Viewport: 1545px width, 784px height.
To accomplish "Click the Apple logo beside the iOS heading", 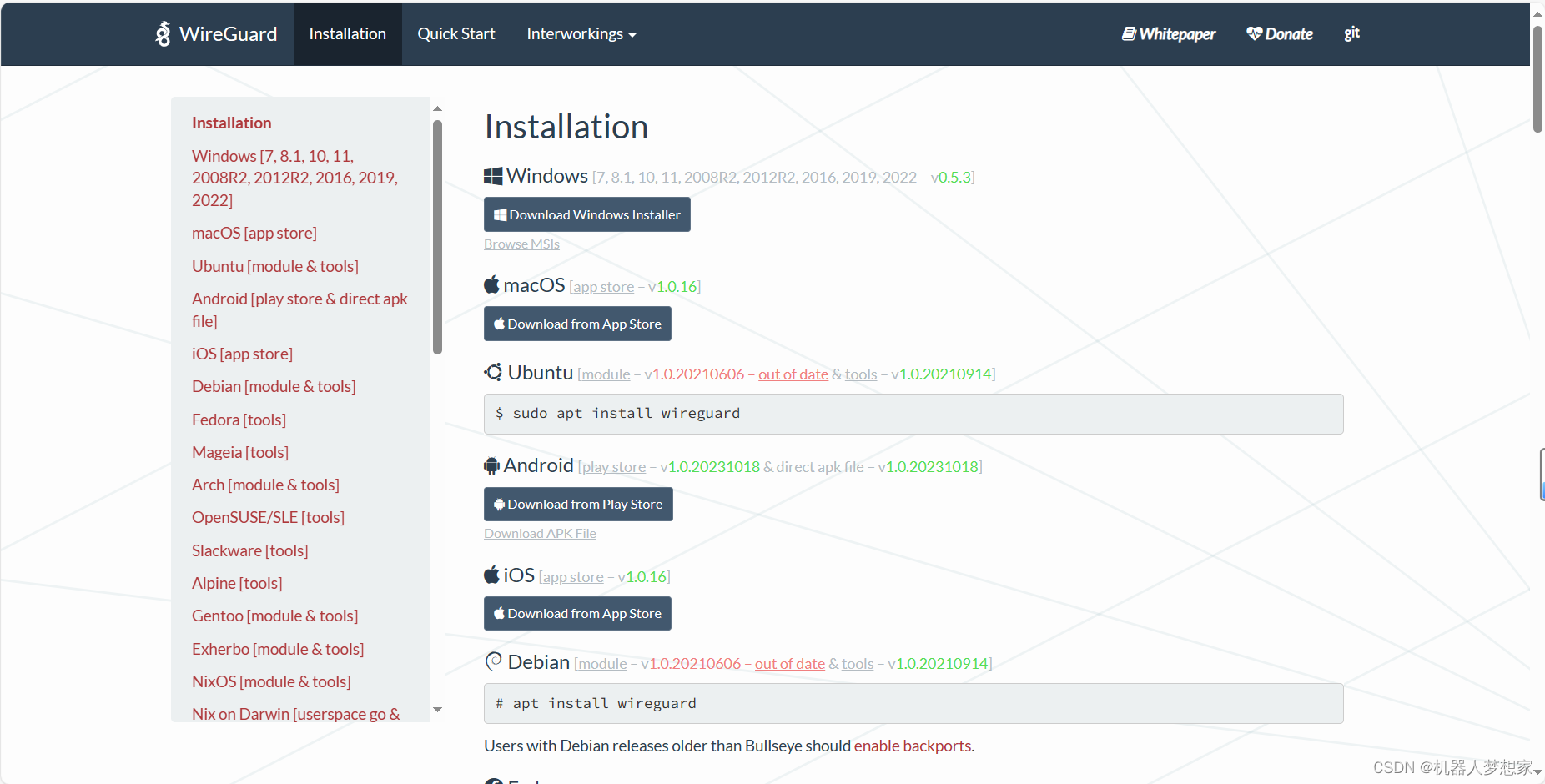I will click(x=492, y=575).
